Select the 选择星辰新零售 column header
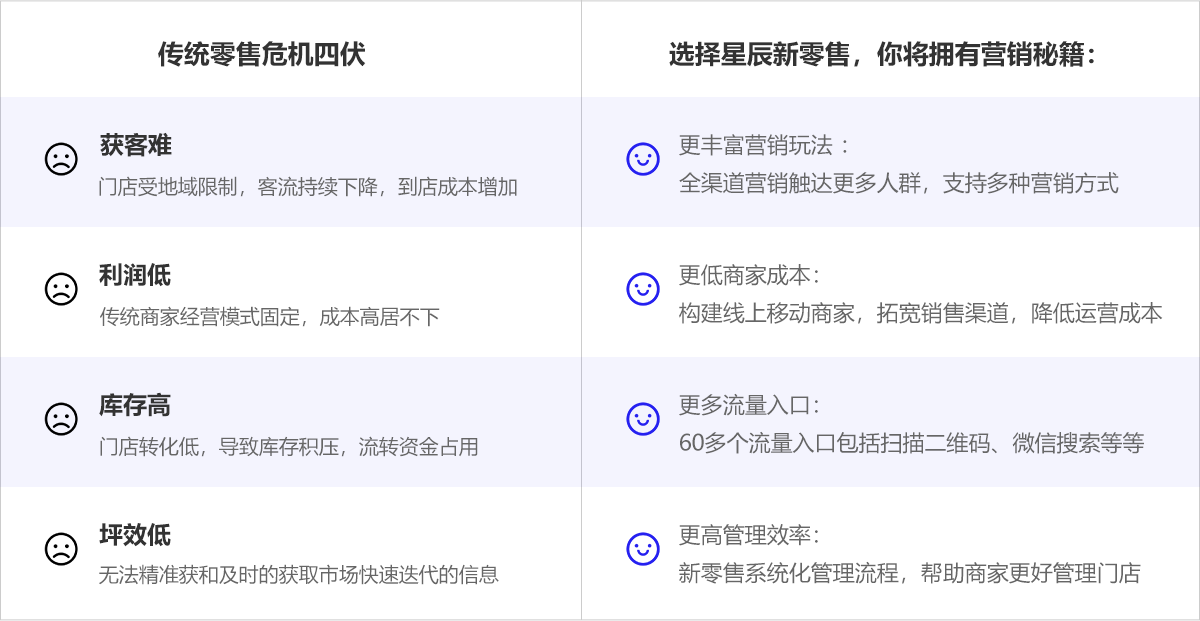 [x=882, y=54]
